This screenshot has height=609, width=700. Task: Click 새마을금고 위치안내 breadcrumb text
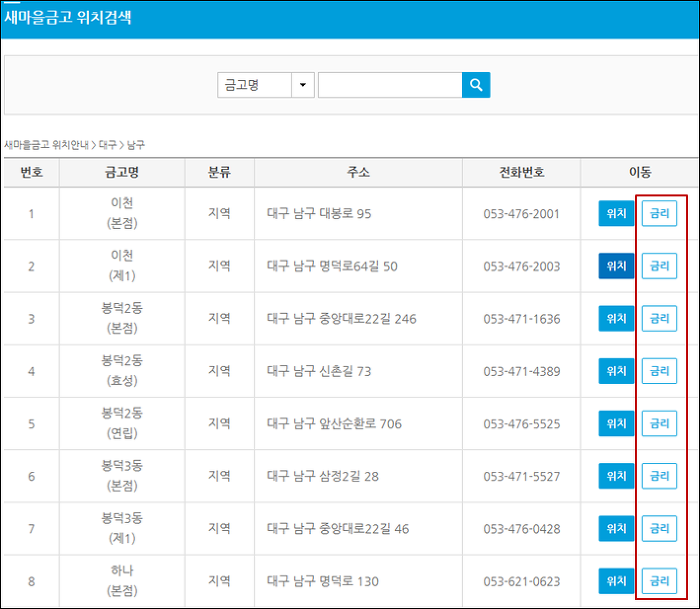click(46, 145)
